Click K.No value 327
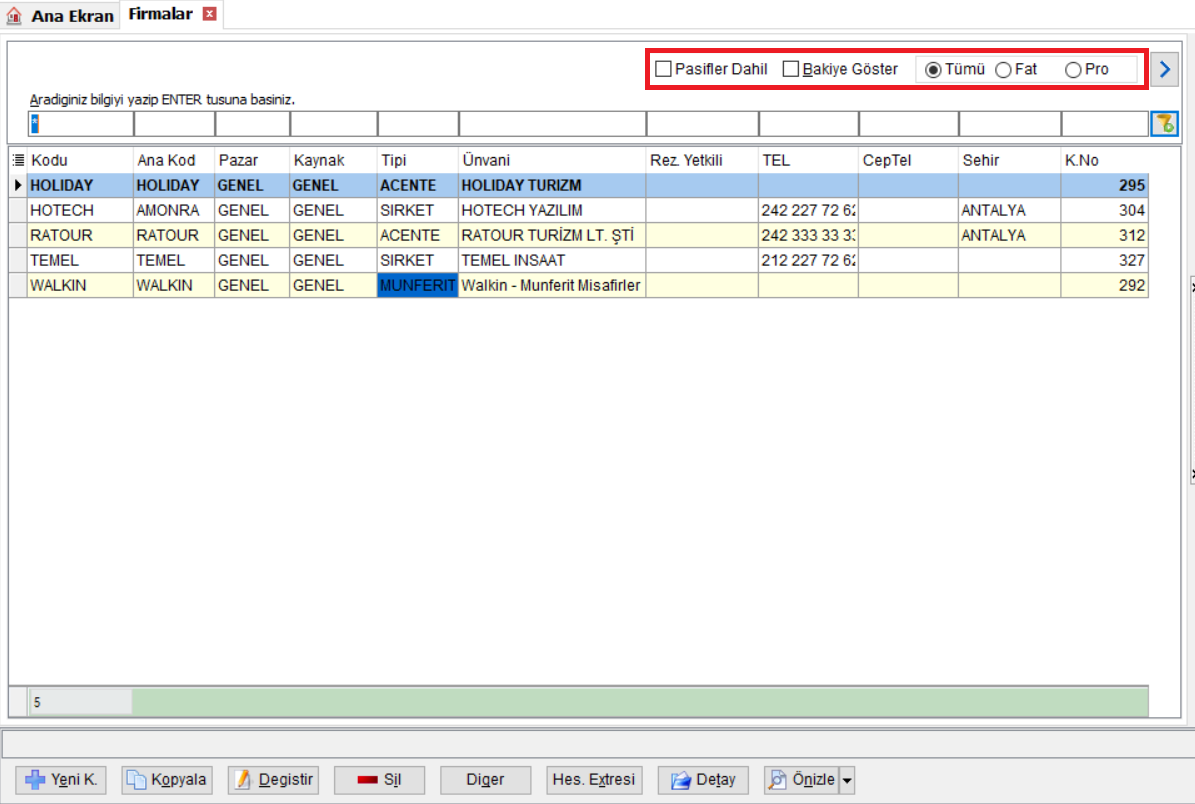 [1104, 261]
